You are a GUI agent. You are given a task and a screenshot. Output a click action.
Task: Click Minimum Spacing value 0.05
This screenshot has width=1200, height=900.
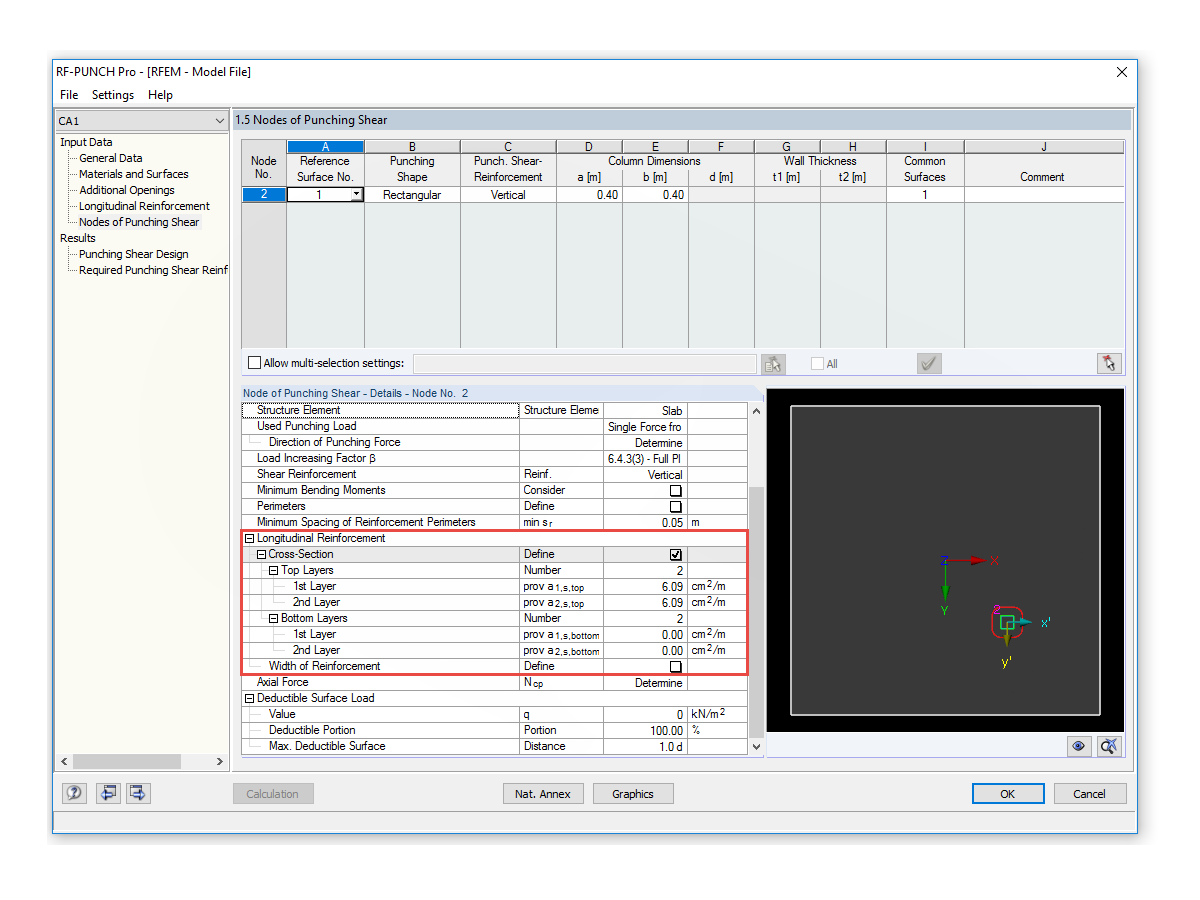(x=645, y=522)
